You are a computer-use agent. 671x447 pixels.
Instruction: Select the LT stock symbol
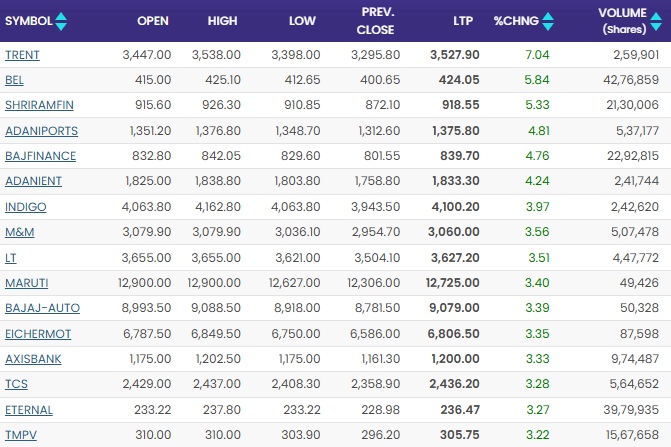coord(11,258)
